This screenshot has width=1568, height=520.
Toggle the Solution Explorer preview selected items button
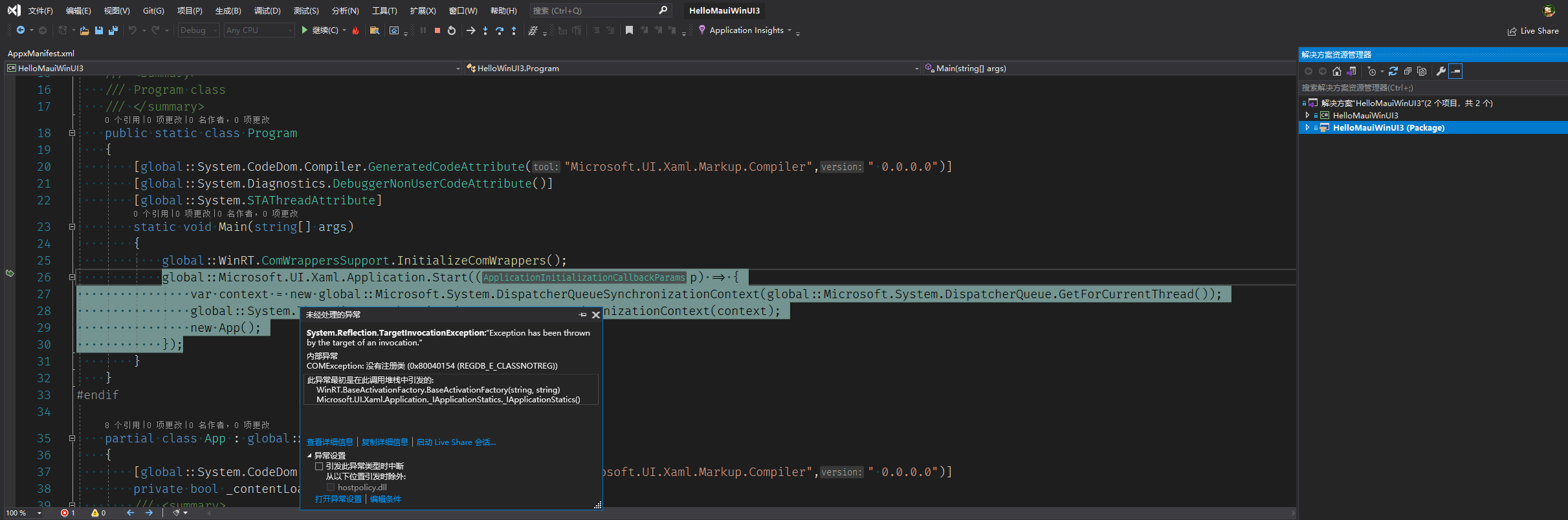(1455, 71)
